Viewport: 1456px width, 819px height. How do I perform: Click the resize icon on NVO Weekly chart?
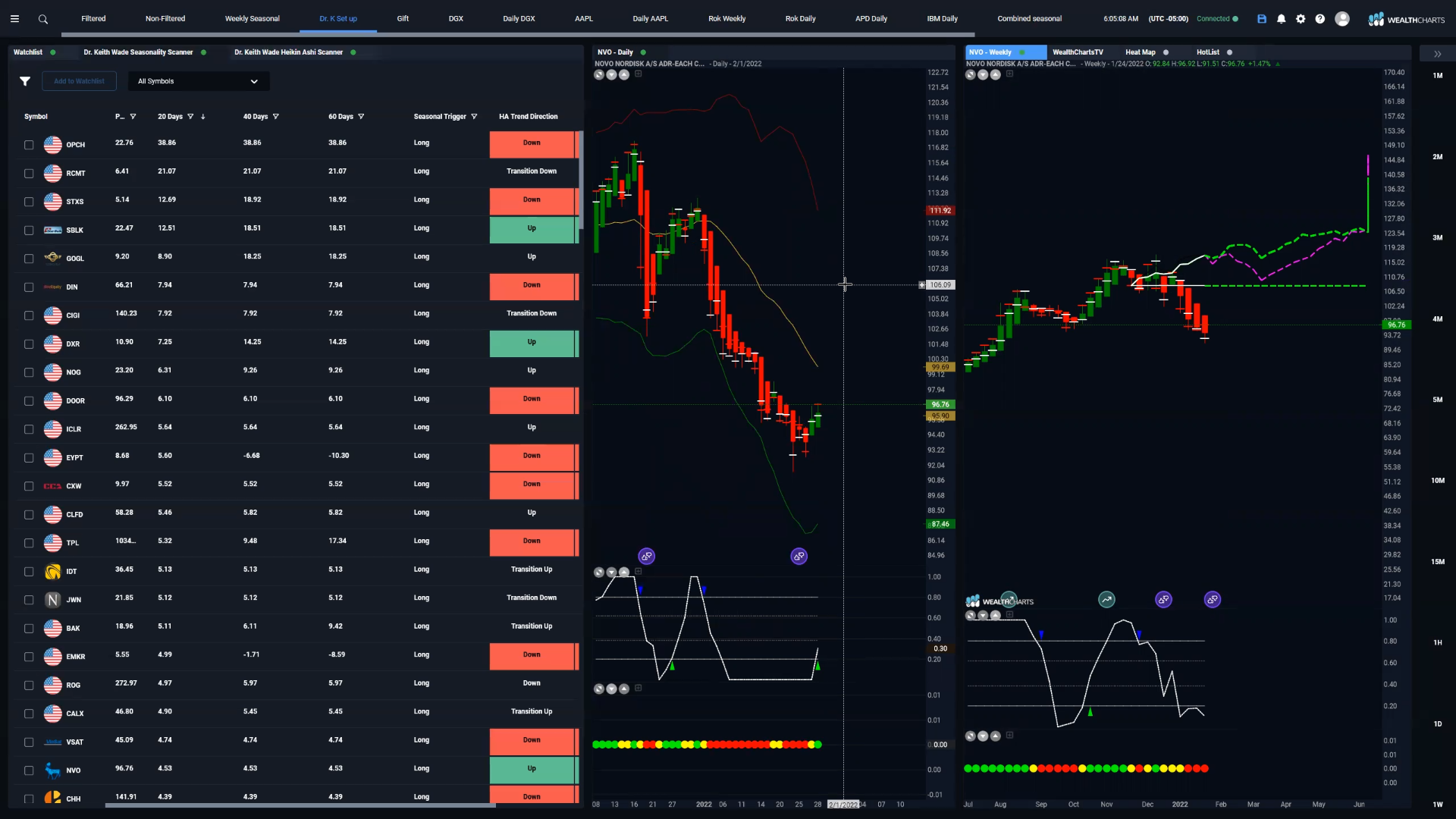(x=971, y=74)
